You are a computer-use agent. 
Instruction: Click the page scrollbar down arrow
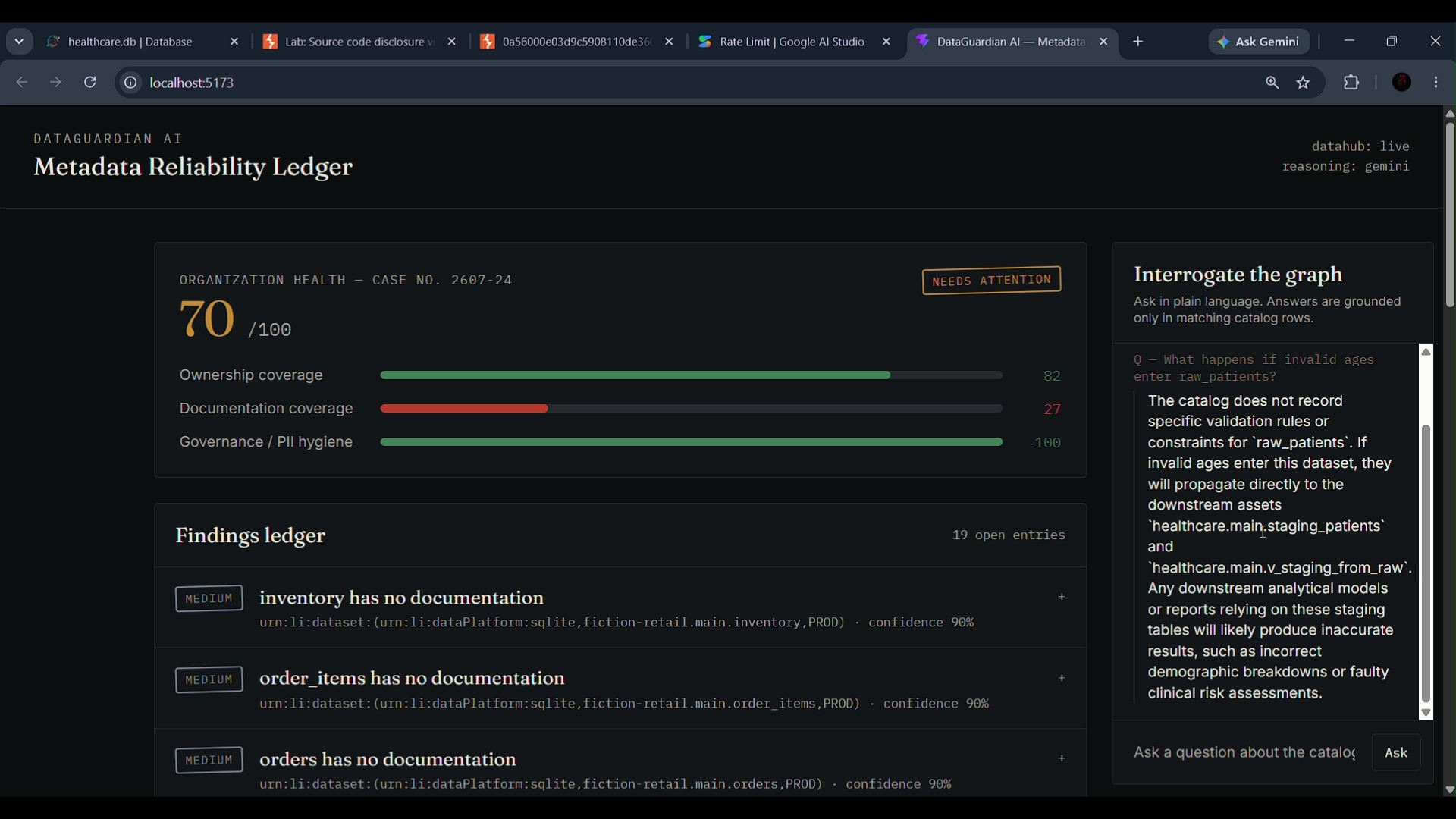click(1449, 790)
